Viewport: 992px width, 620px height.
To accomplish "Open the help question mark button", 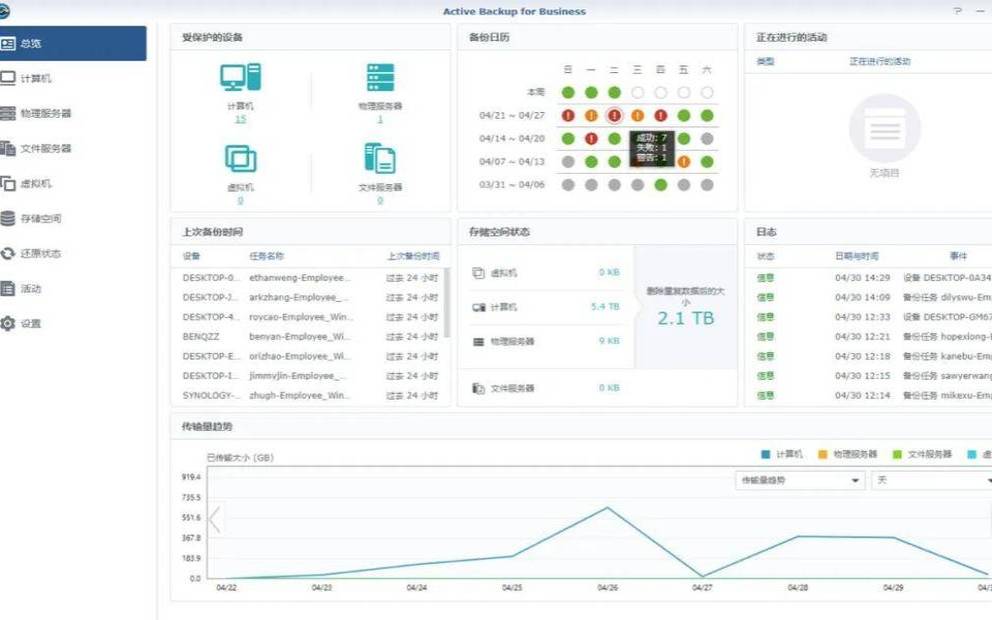I will pos(958,11).
